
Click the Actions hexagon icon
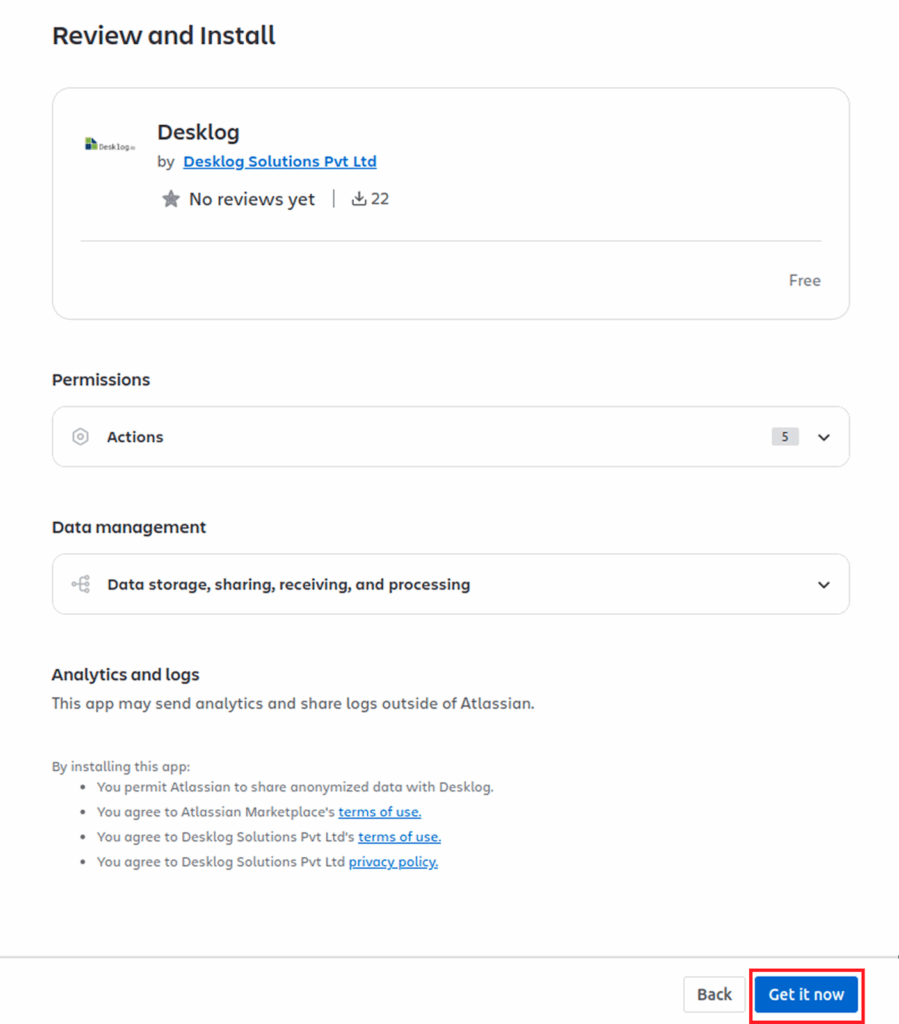(81, 437)
